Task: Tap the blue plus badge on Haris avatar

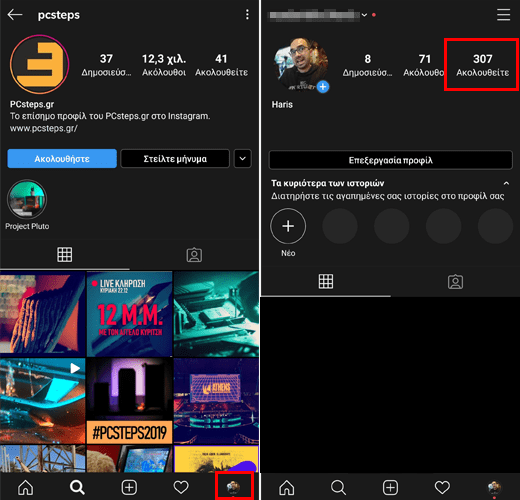Action: (x=323, y=87)
